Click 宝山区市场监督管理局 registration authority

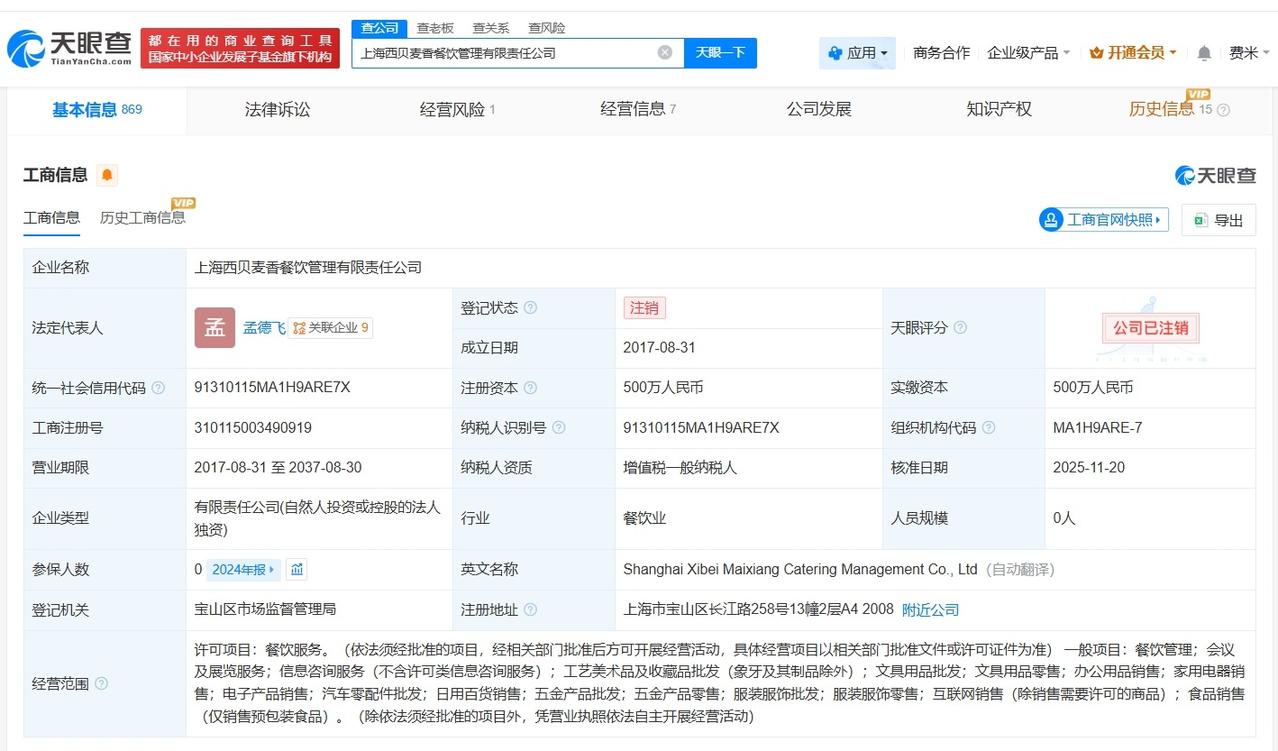coord(265,610)
